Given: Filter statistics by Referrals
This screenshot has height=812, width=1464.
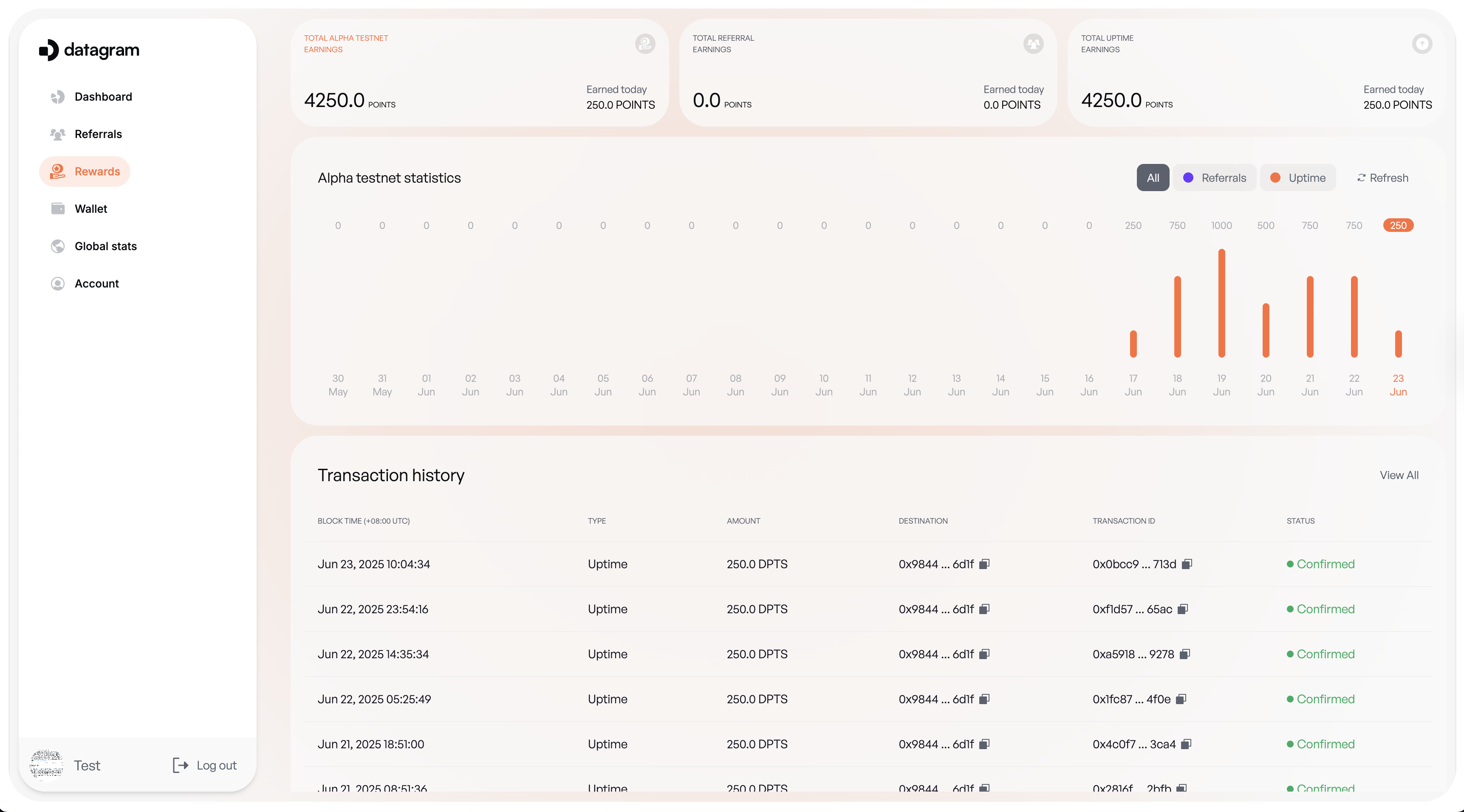Looking at the screenshot, I should pos(1215,178).
